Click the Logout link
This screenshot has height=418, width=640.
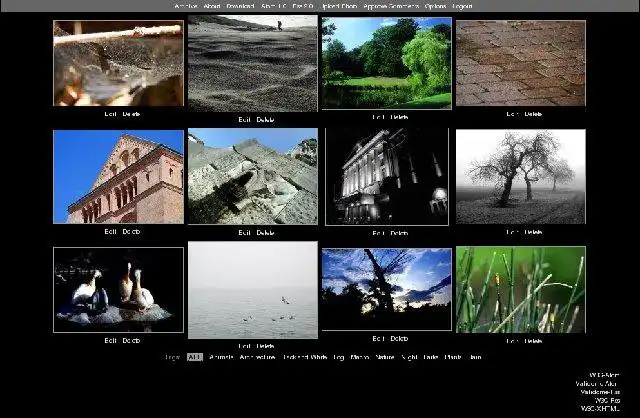coord(462,6)
